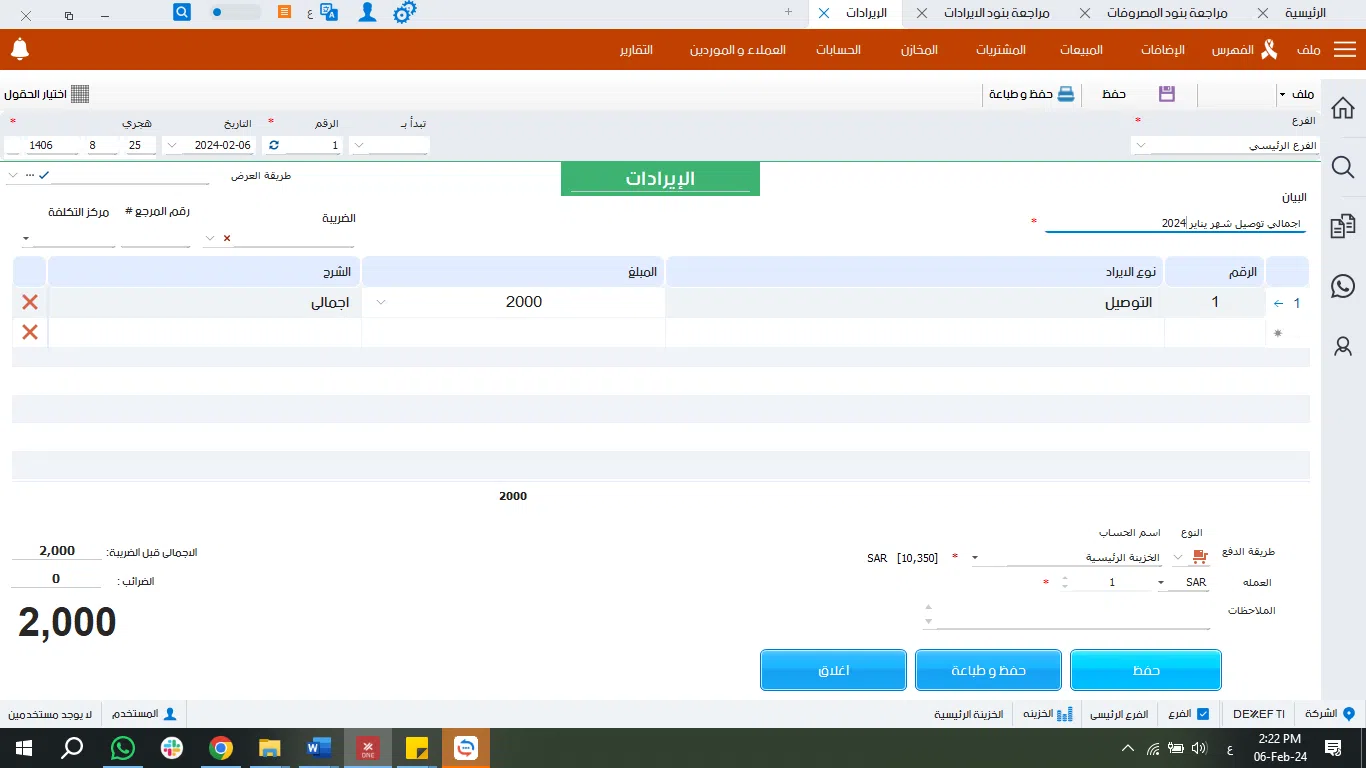Click the sidebar search magnifier icon
1366x768 pixels.
(x=1343, y=167)
